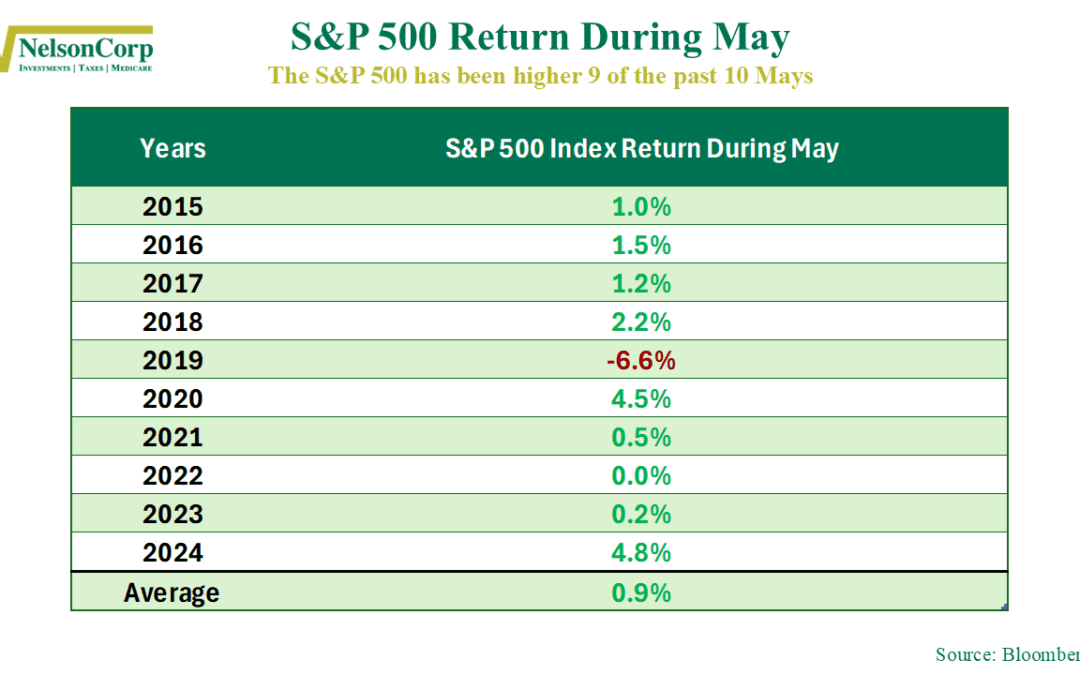Viewport: 1080px width, 675px height.
Task: Select the "Average" row label
Action: [x=172, y=592]
